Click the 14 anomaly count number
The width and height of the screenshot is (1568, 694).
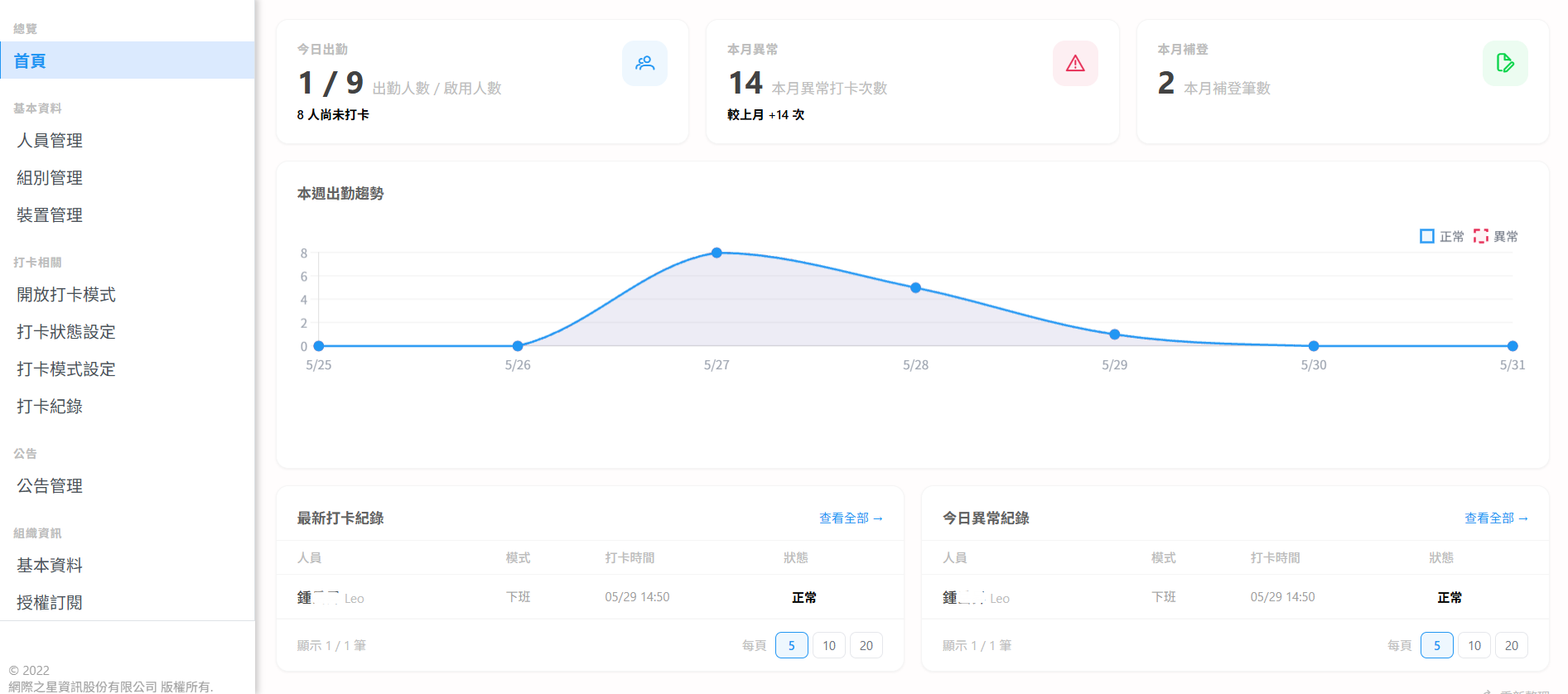(745, 83)
